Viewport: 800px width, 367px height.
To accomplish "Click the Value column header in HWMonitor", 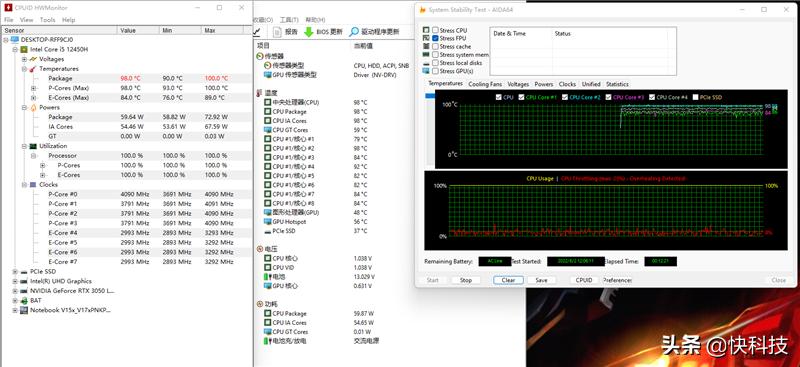I will point(138,31).
